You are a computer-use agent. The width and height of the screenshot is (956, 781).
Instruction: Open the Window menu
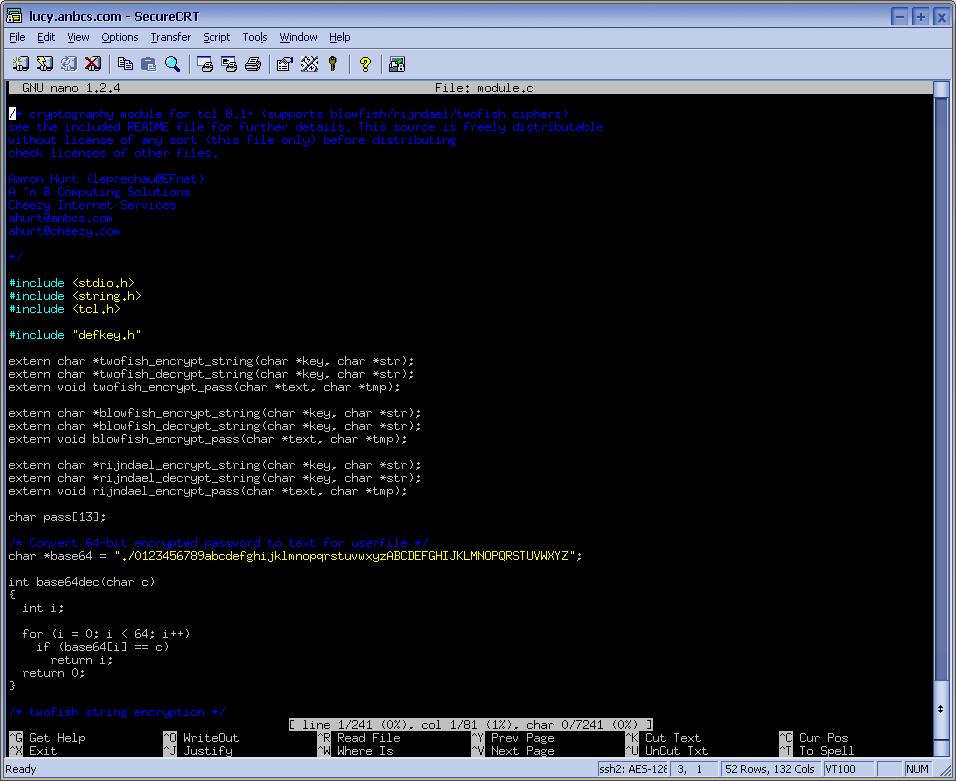click(x=298, y=37)
